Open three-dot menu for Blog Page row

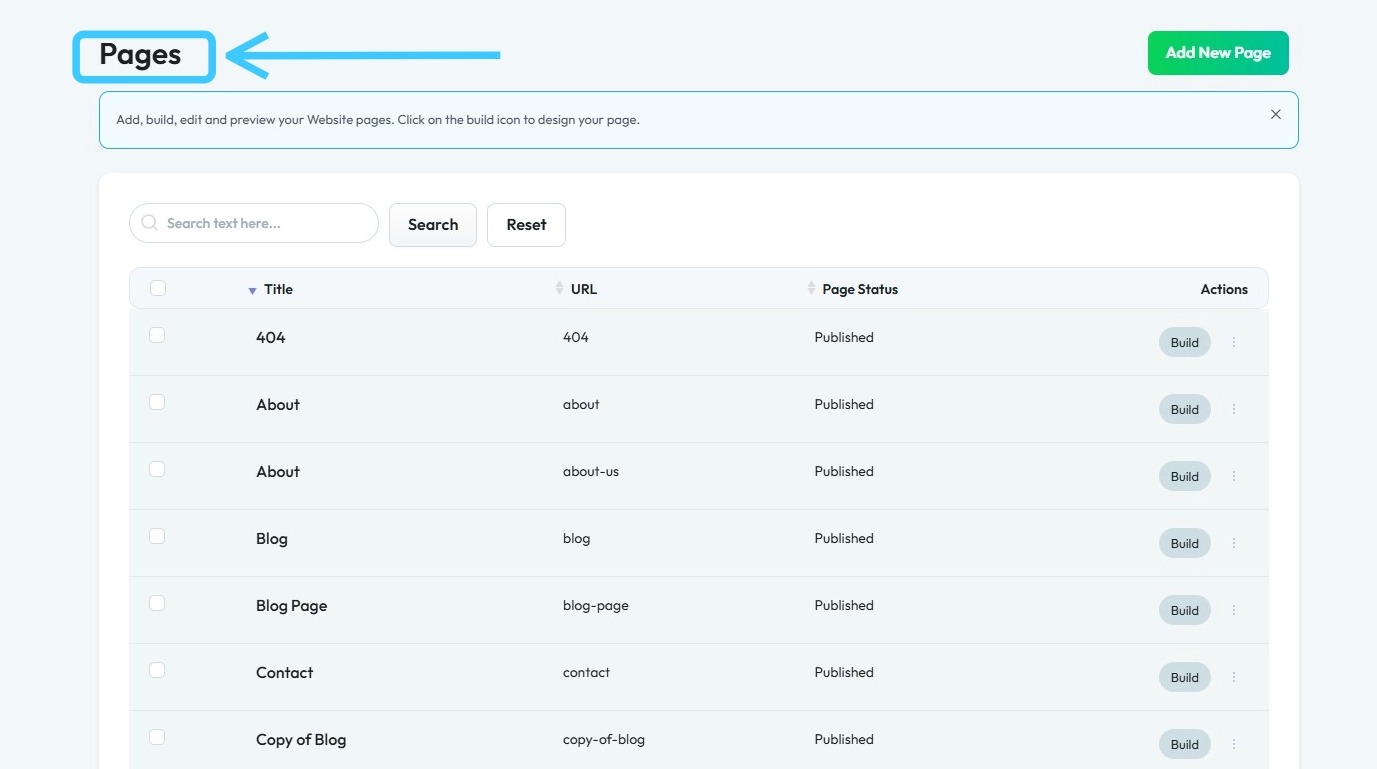pyautogui.click(x=1233, y=610)
